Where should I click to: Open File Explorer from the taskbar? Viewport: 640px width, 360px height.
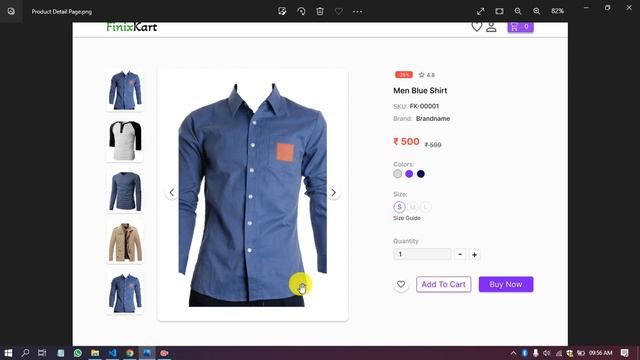click(x=95, y=353)
